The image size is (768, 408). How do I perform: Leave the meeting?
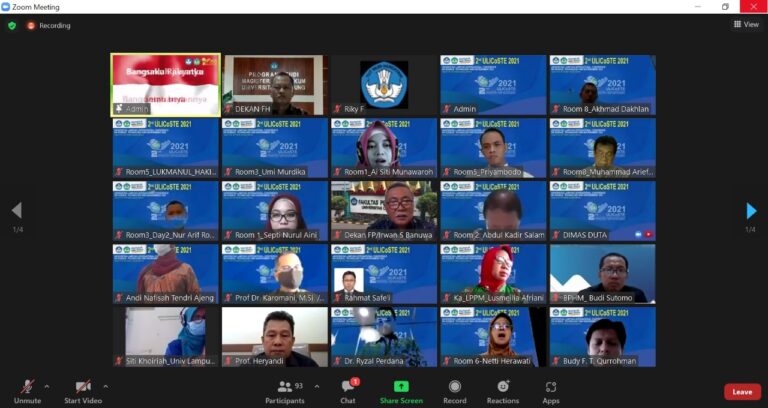coord(742,392)
